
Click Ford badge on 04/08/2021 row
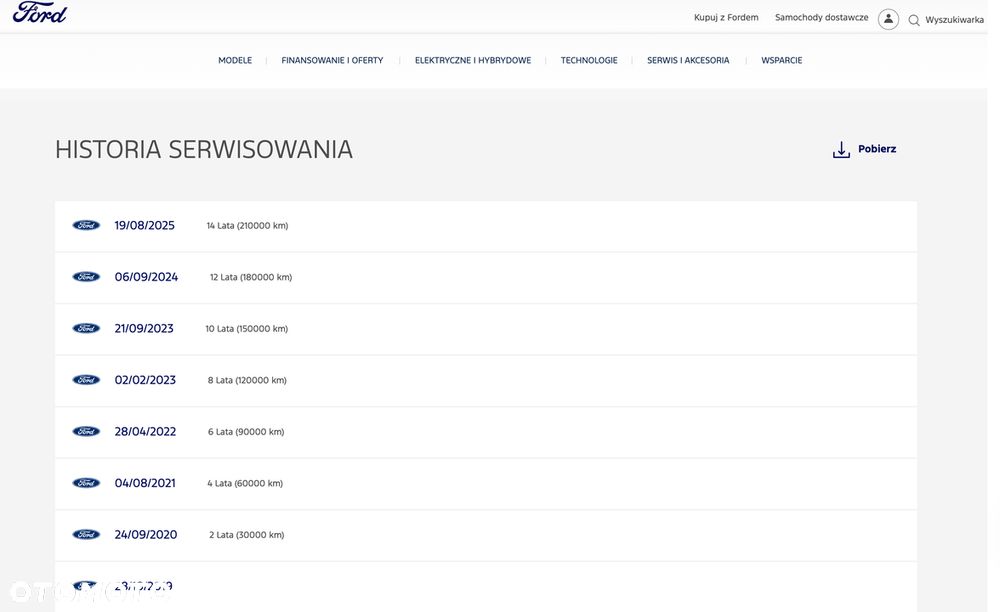pyautogui.click(x=86, y=483)
